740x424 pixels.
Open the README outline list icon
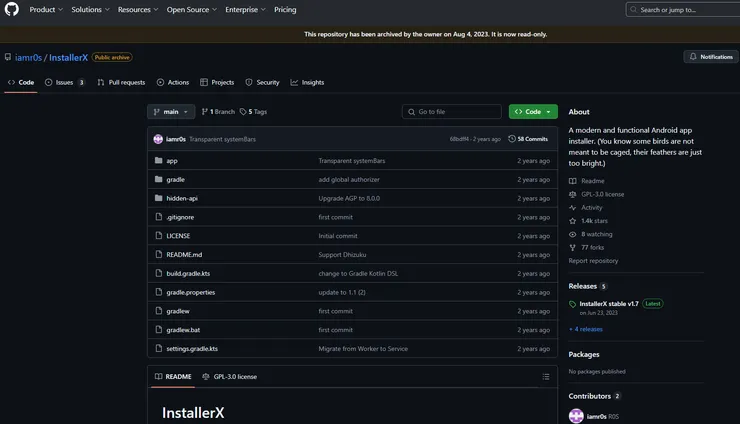tap(545, 377)
